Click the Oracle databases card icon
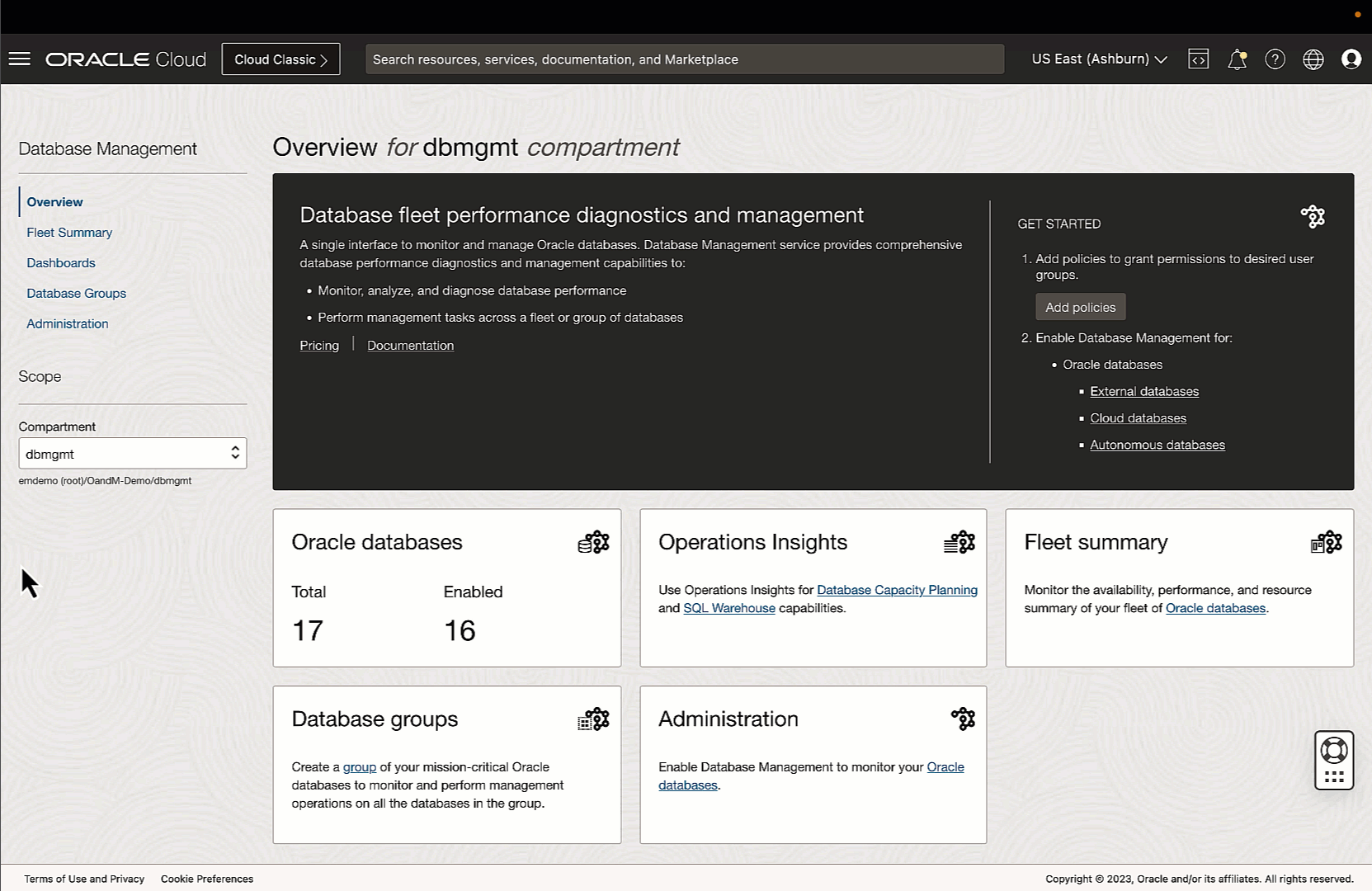This screenshot has height=891, width=1372. 593,542
